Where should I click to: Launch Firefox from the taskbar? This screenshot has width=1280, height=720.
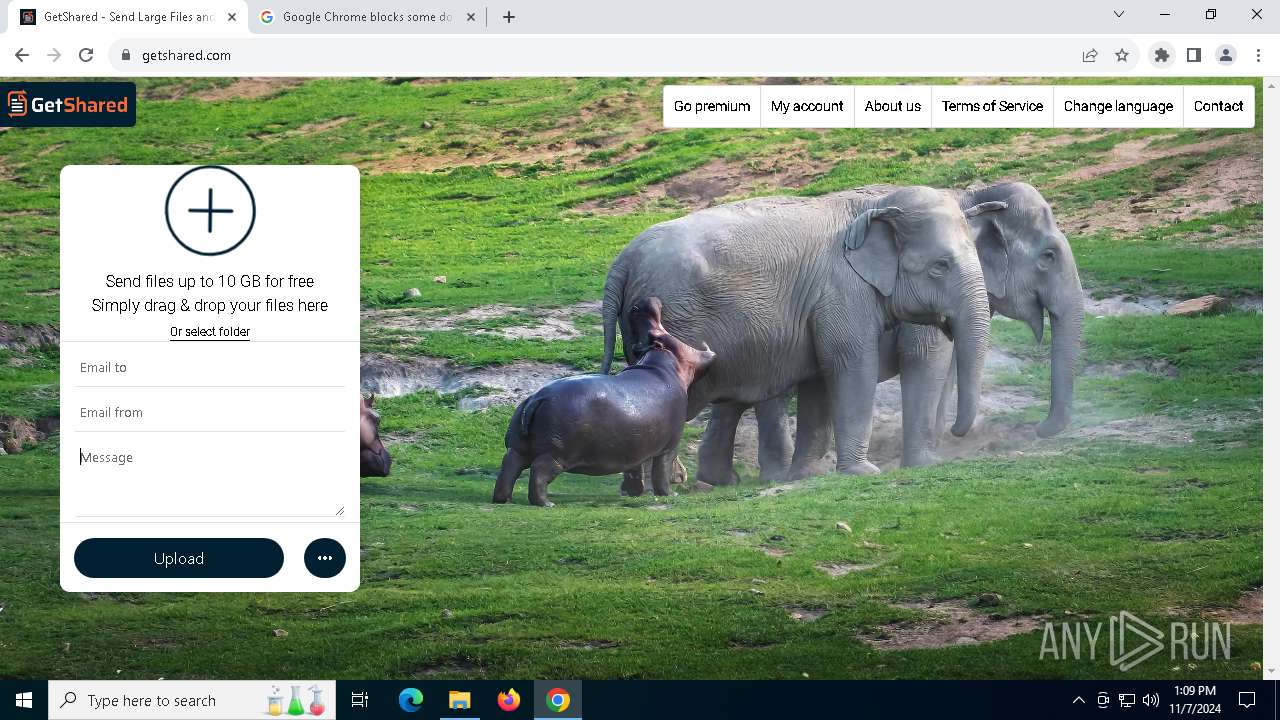pos(509,700)
